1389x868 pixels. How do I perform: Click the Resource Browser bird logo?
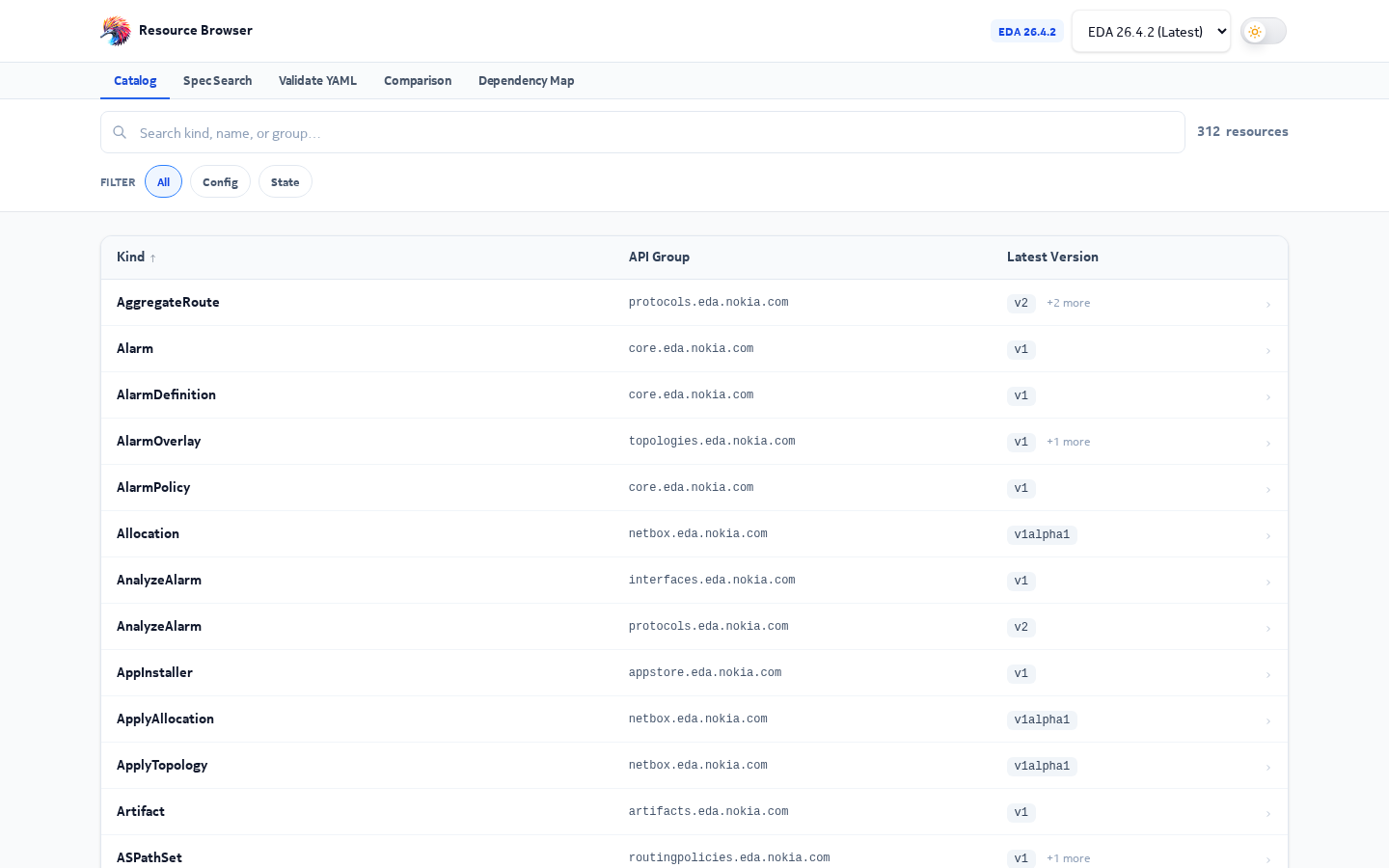tap(116, 31)
